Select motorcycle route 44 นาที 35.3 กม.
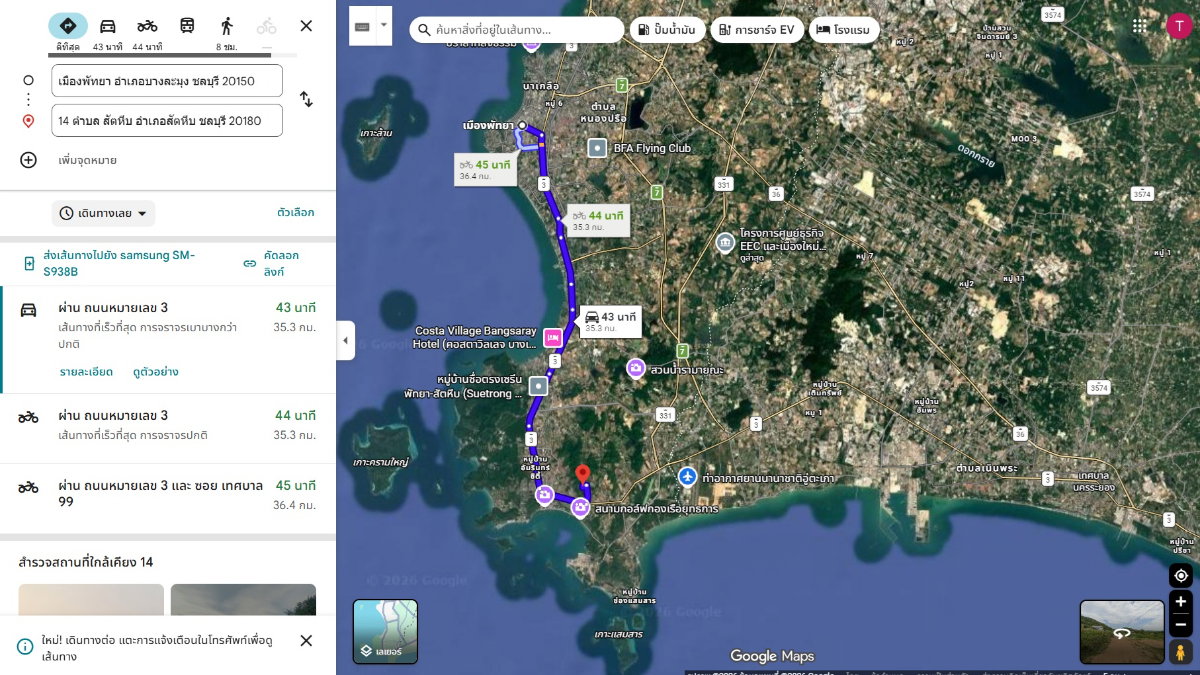This screenshot has width=1200, height=675. 168,428
